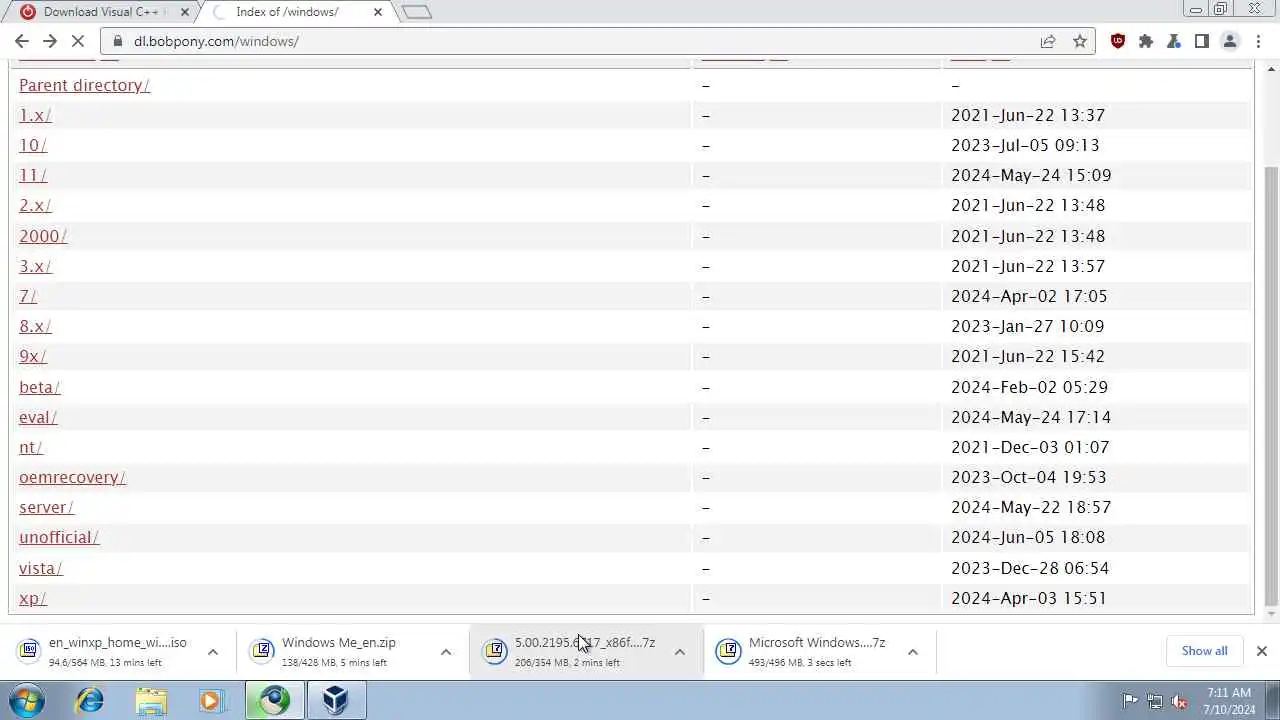Bookmark this page with the star icon

point(1080,41)
